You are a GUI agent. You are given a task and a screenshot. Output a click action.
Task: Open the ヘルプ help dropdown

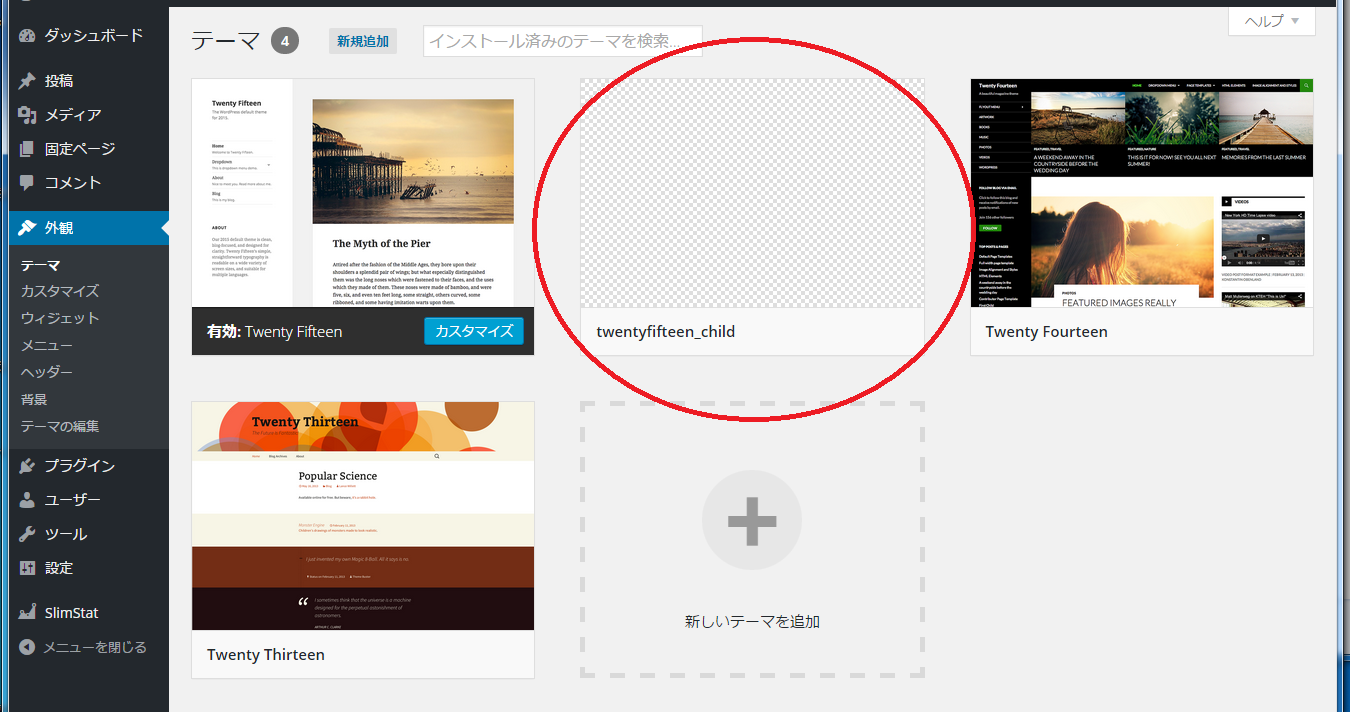[x=1271, y=21]
